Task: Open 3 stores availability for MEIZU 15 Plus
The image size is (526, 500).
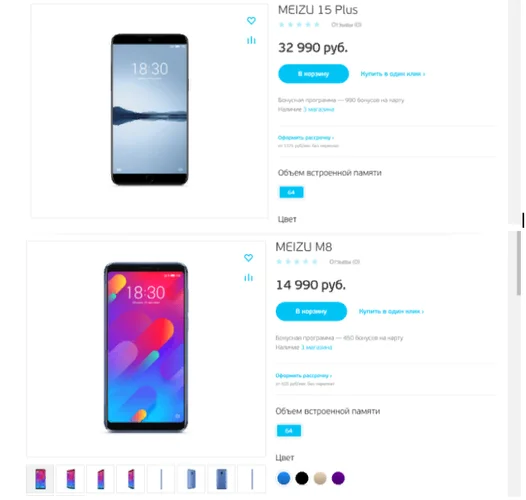Action: (x=318, y=109)
